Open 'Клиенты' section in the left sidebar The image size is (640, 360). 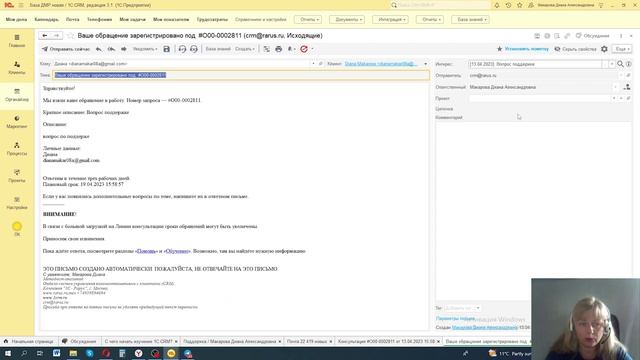tap(17, 68)
